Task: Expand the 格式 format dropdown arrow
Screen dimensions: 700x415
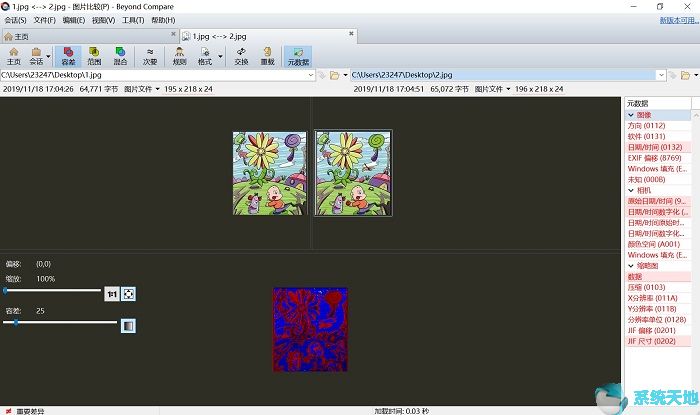Action: pos(220,57)
